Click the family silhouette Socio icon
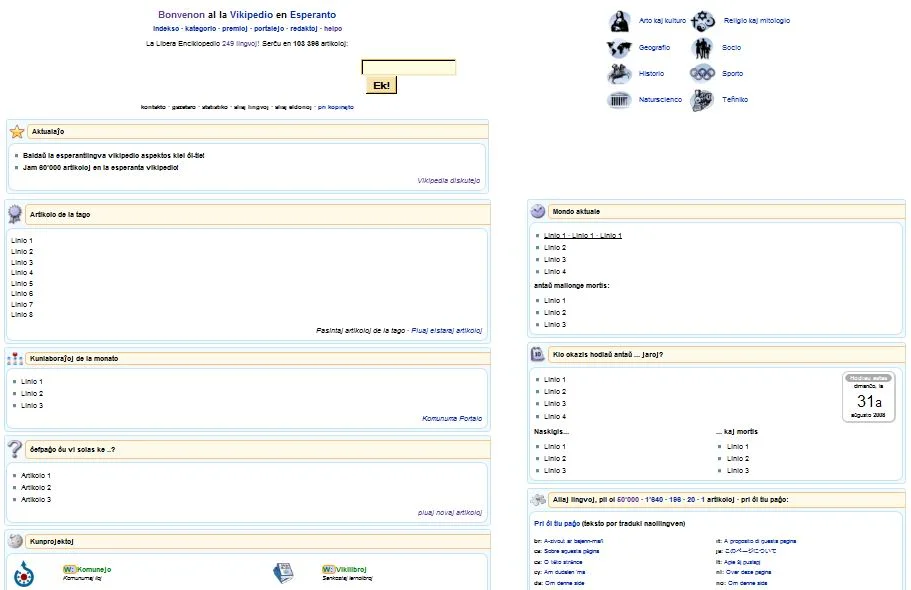The image size is (911, 590). pos(703,47)
